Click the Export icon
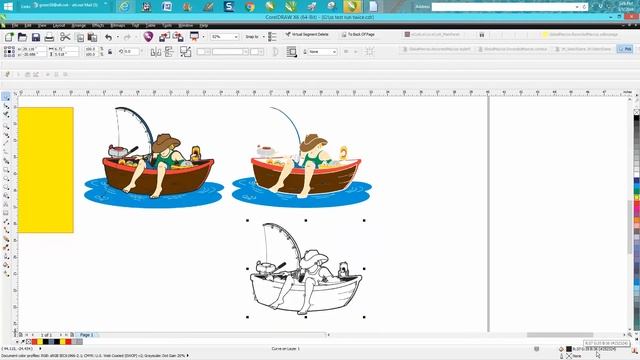The height and width of the screenshot is (360, 640). (x=178, y=37)
